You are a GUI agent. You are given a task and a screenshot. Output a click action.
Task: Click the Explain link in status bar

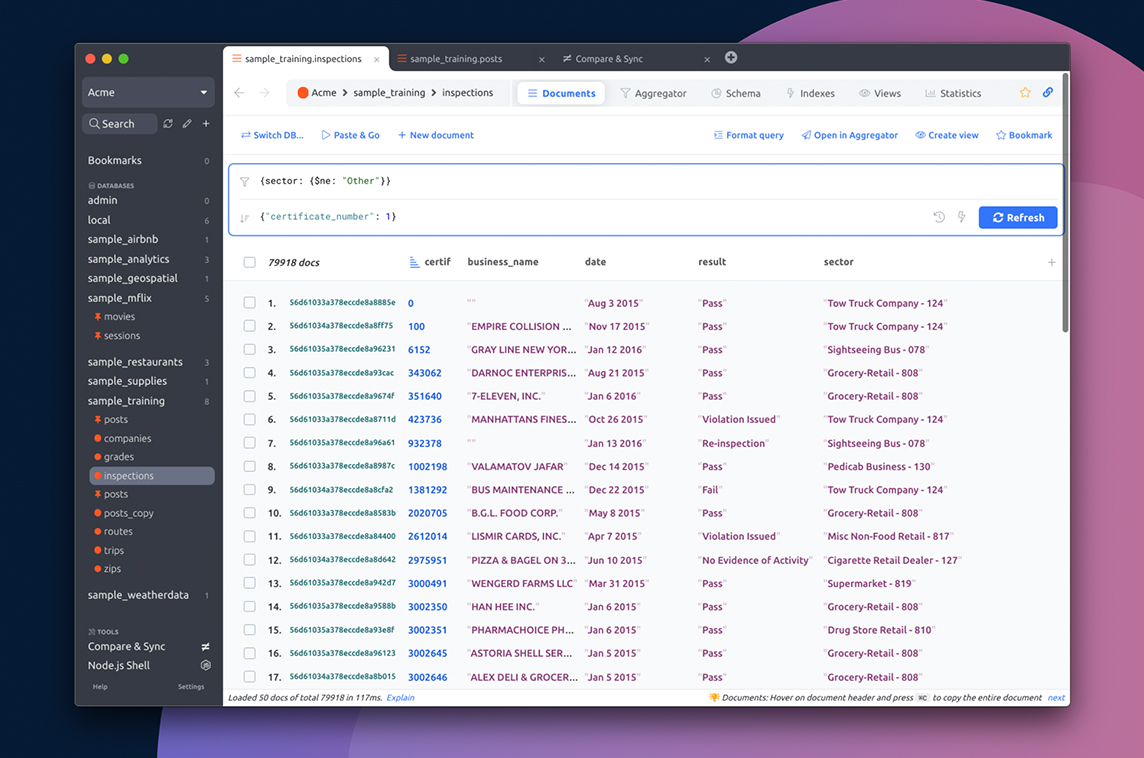400,697
